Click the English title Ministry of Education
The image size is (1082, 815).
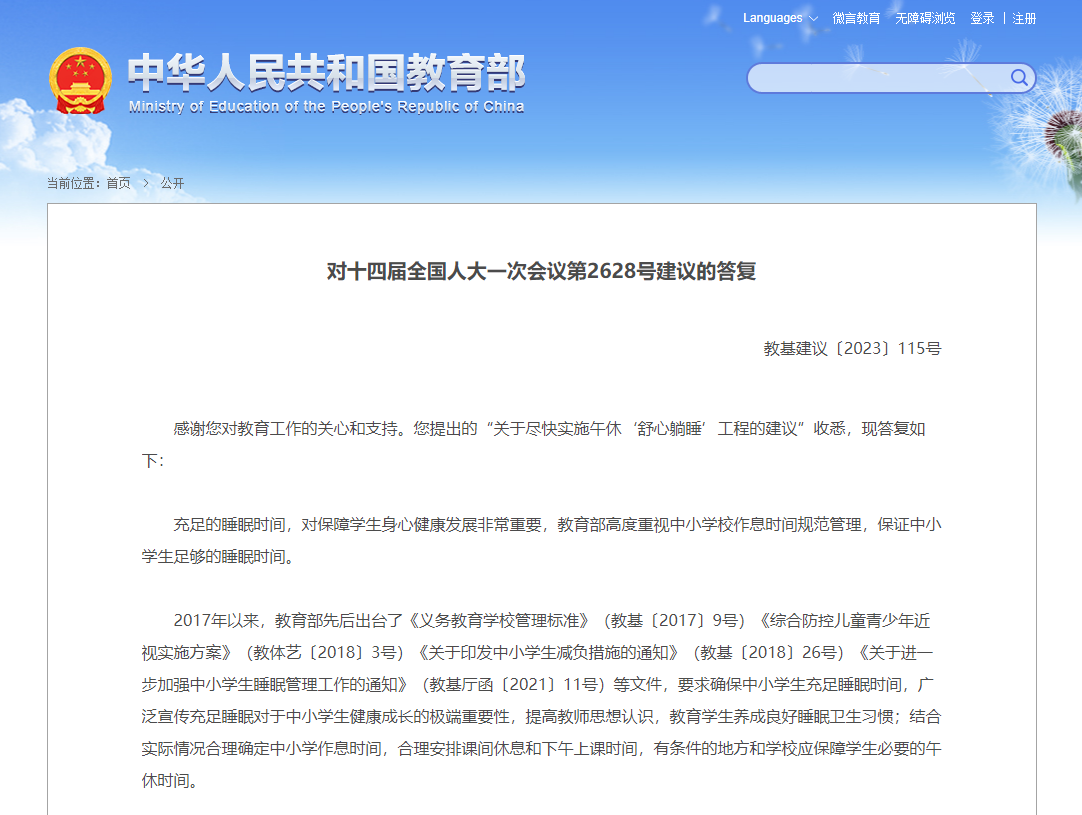coord(326,106)
